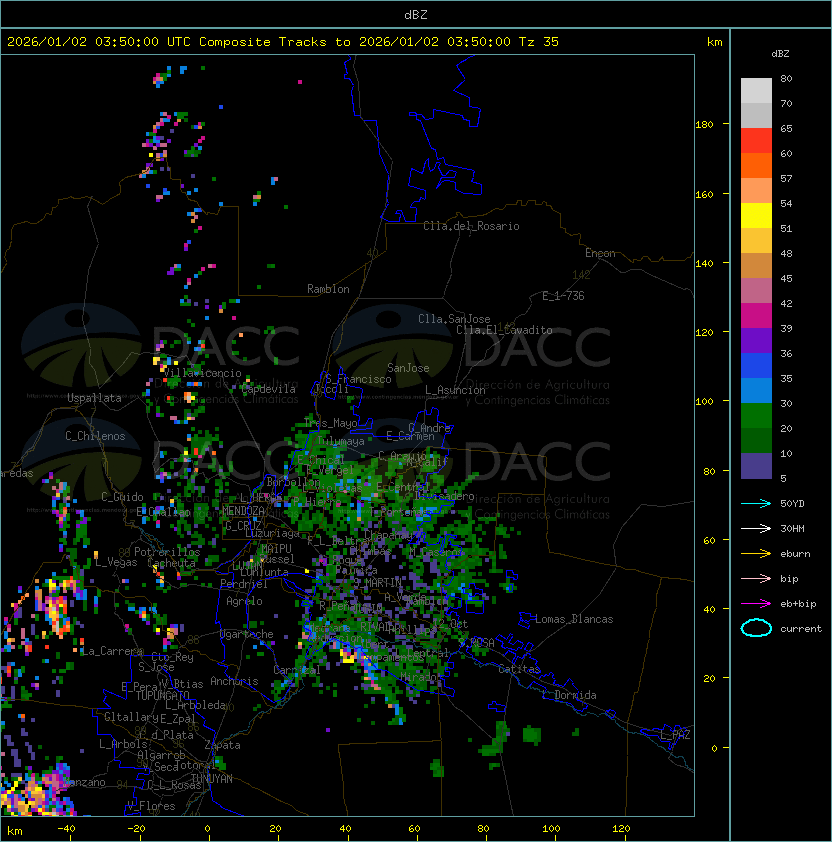Select the pink bip arrow in legend

pos(756,578)
